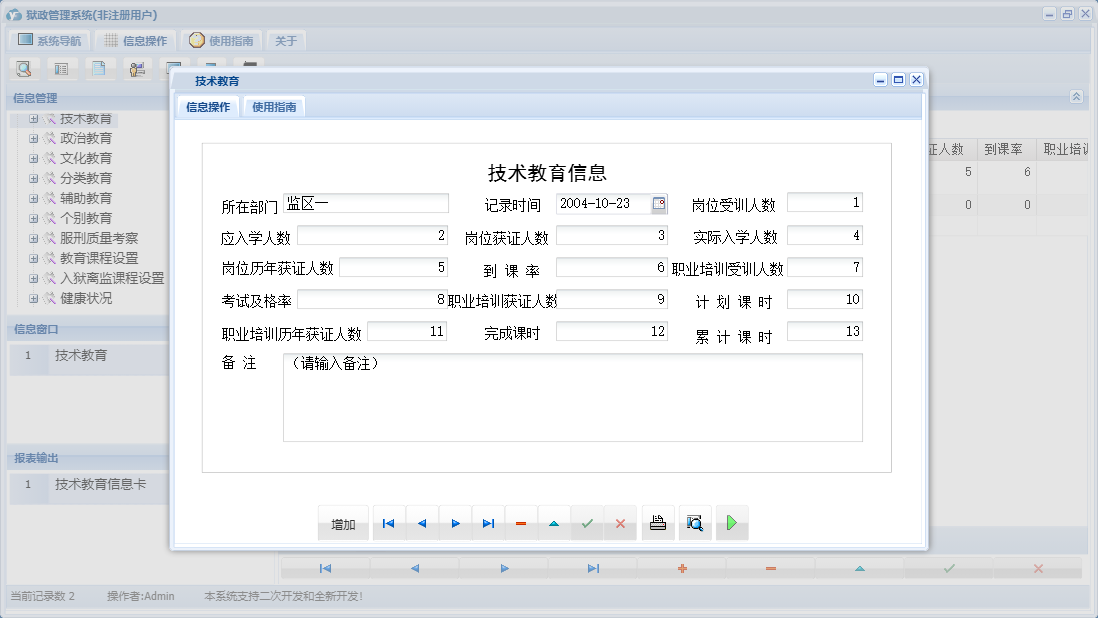This screenshot has width=1098, height=618.
Task: Select the search magnifier icon on the main toolbar
Action: click(24, 68)
